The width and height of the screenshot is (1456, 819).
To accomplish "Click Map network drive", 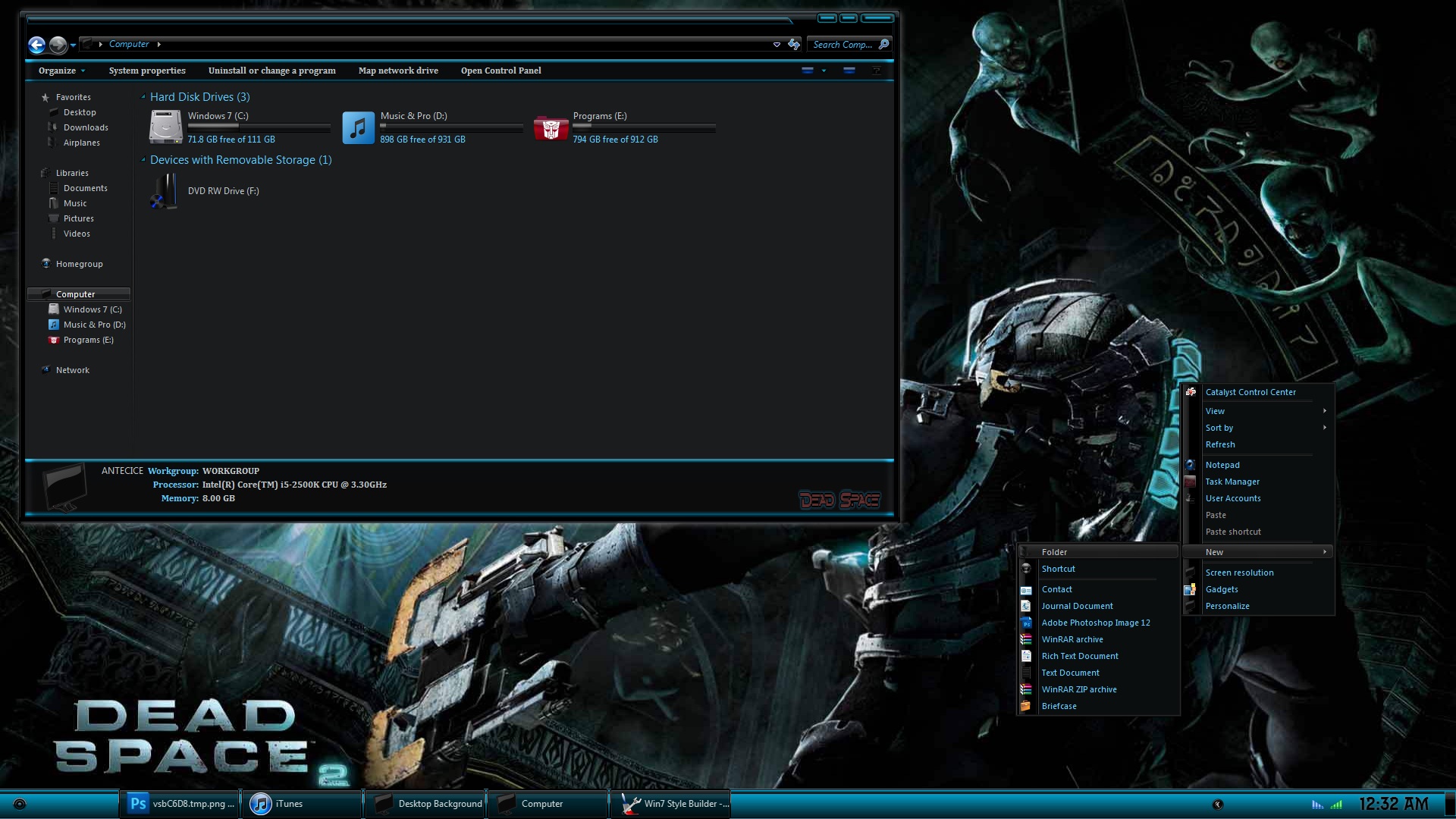I will 398,71.
